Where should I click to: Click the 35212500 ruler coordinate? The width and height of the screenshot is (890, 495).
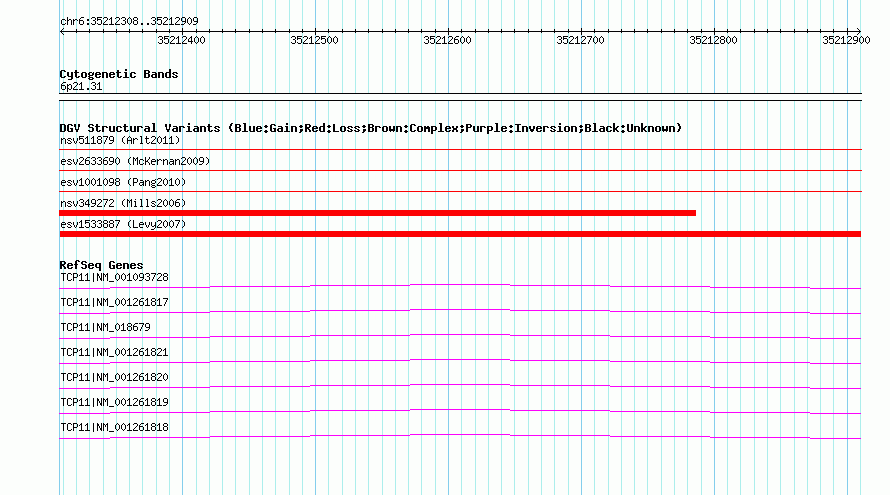click(x=314, y=40)
